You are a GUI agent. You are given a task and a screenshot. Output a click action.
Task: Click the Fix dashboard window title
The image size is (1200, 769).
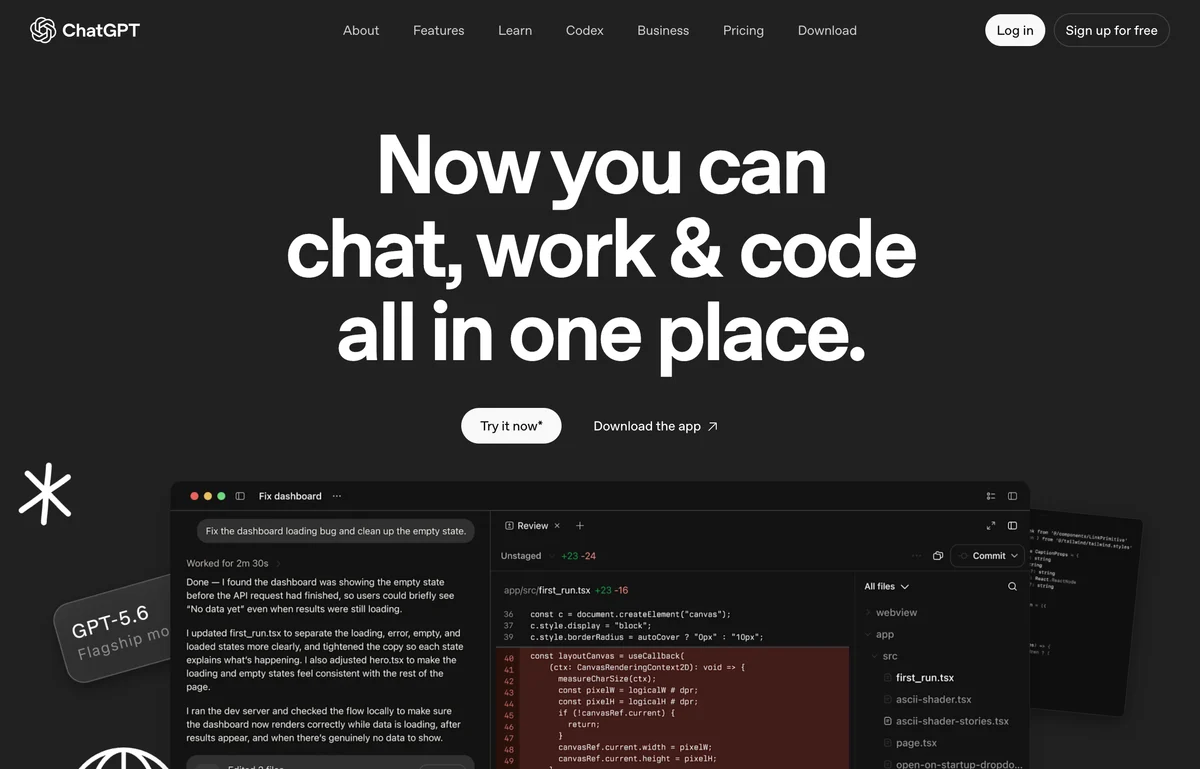pos(290,496)
